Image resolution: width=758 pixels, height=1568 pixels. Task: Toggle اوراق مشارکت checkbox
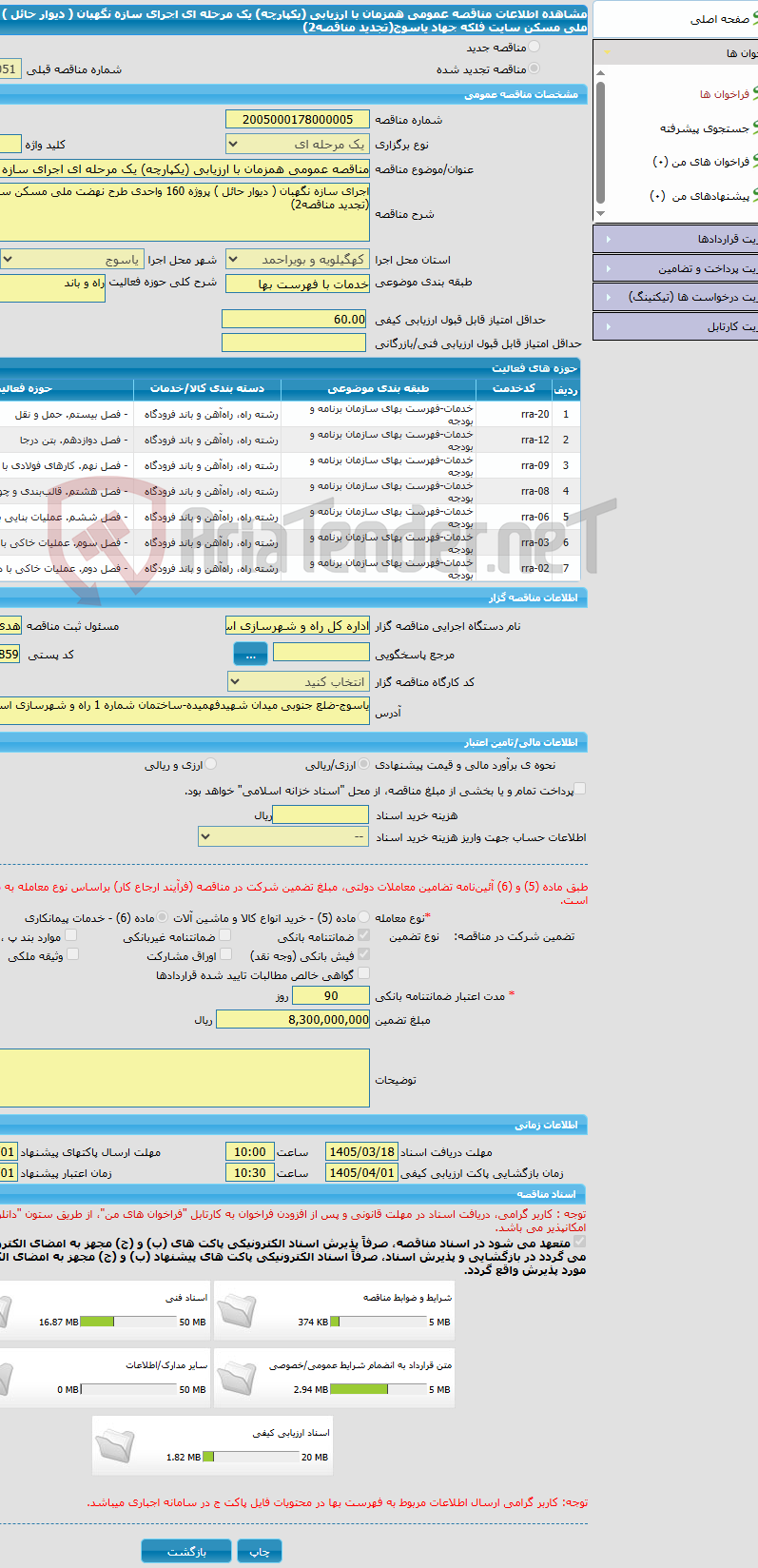click(225, 955)
